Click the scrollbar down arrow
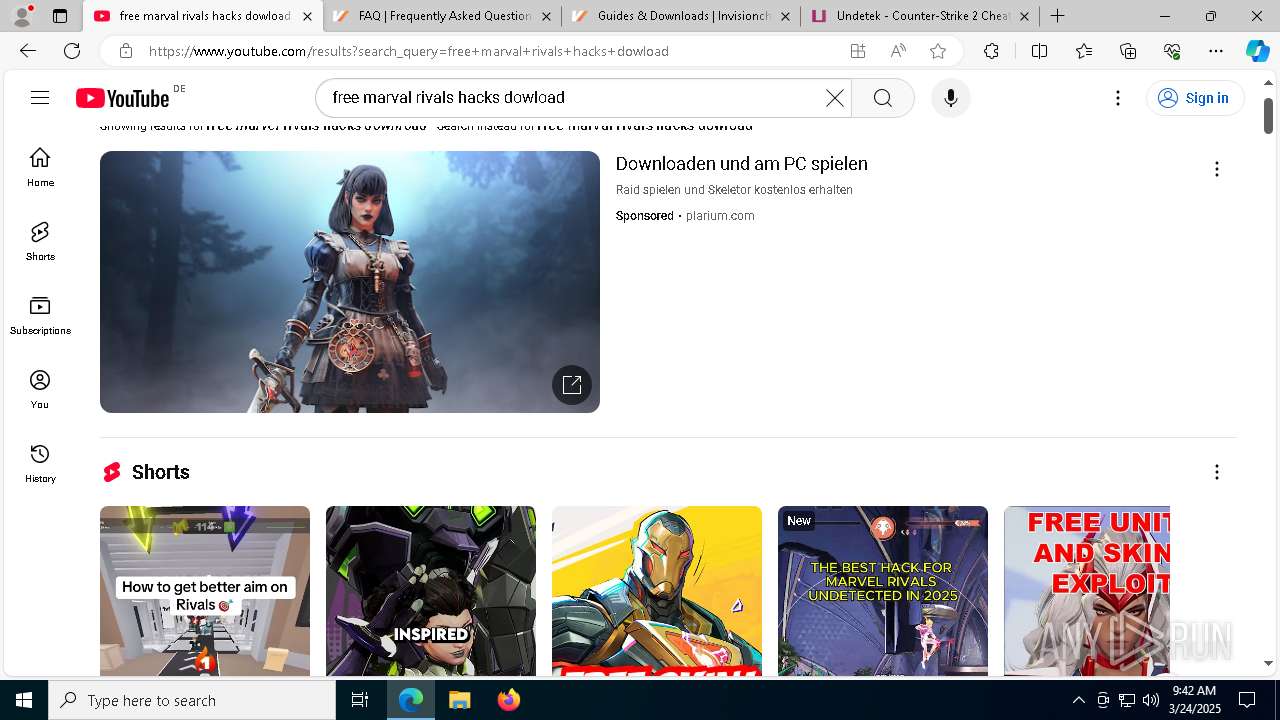 [x=1268, y=663]
